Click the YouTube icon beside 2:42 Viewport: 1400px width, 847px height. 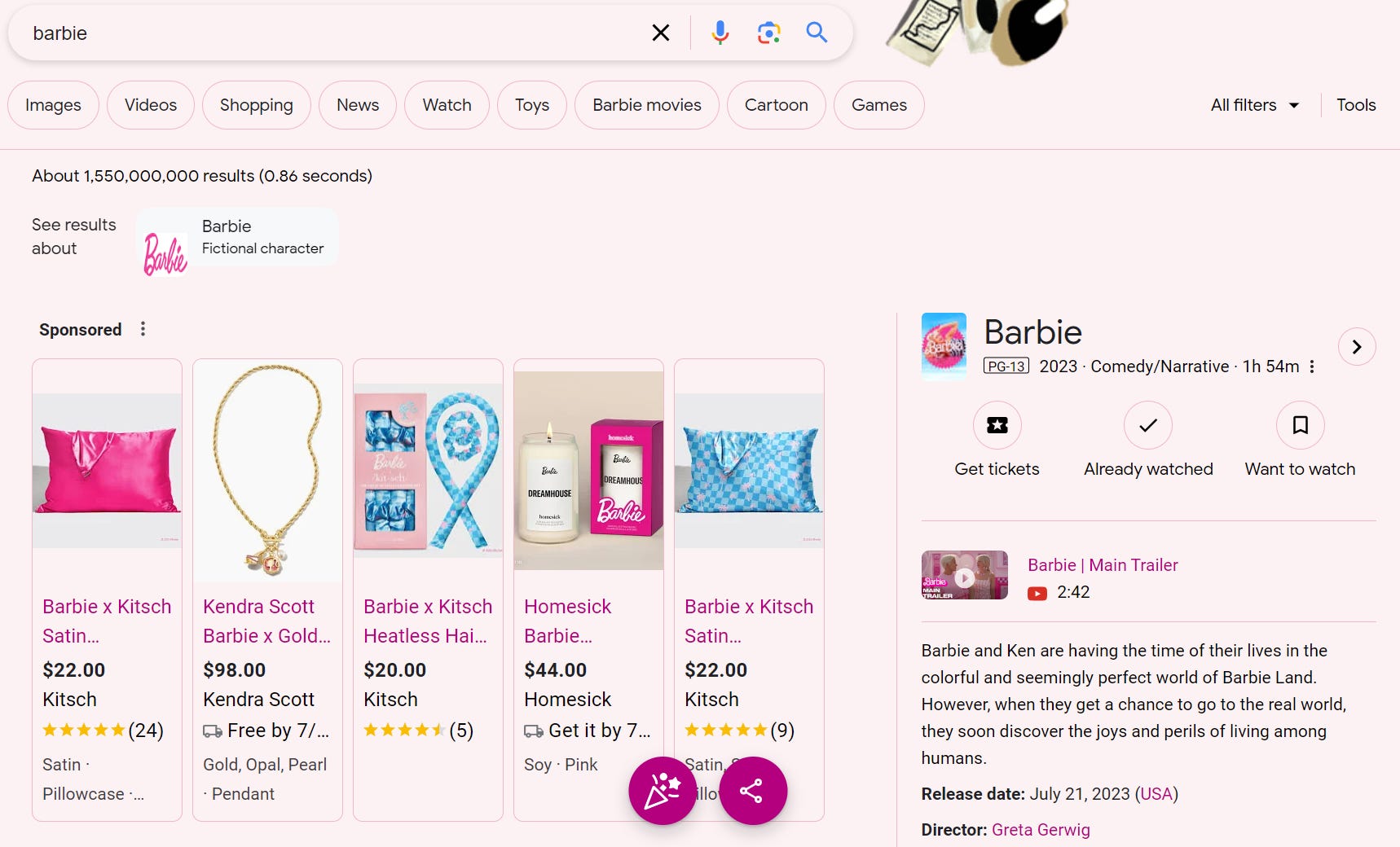tap(1037, 593)
